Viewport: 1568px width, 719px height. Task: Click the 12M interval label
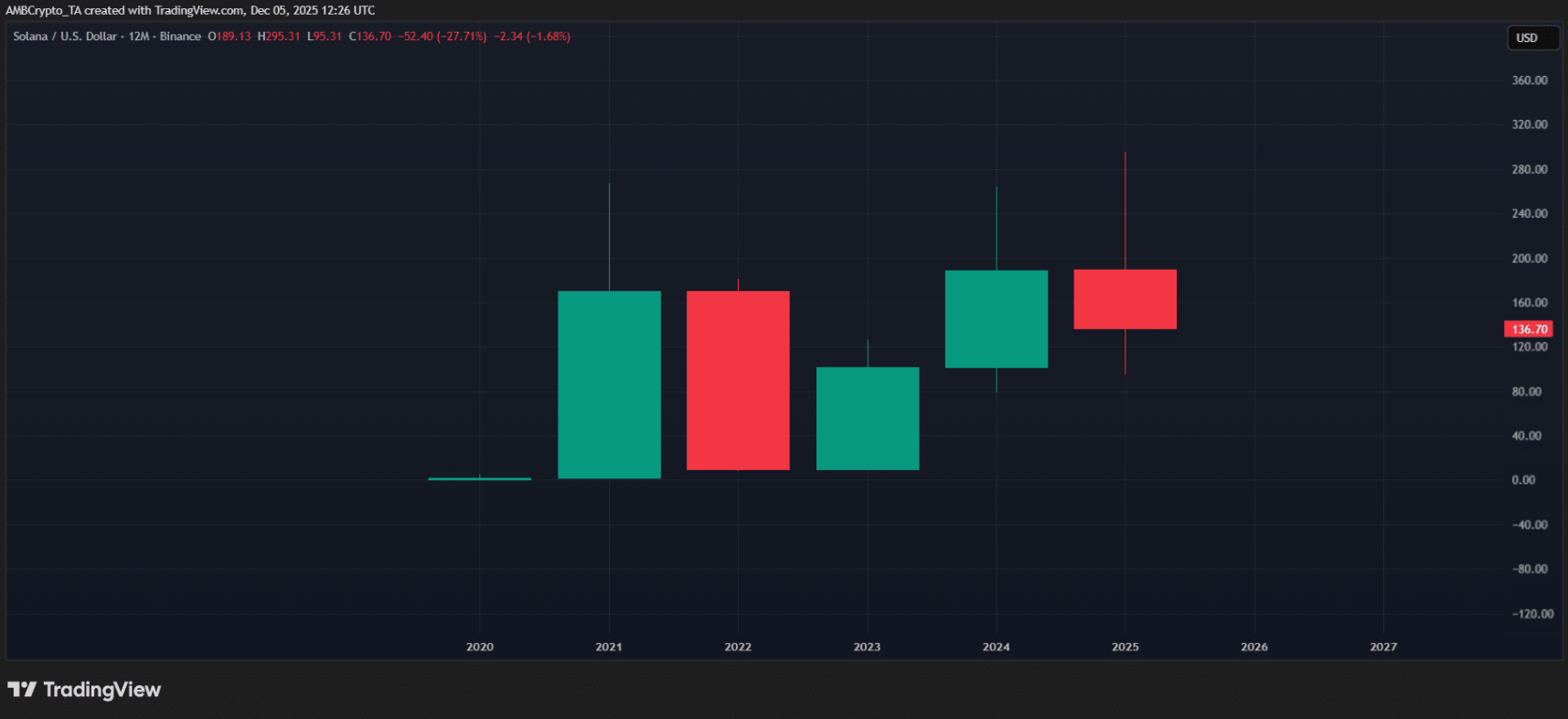click(x=139, y=37)
